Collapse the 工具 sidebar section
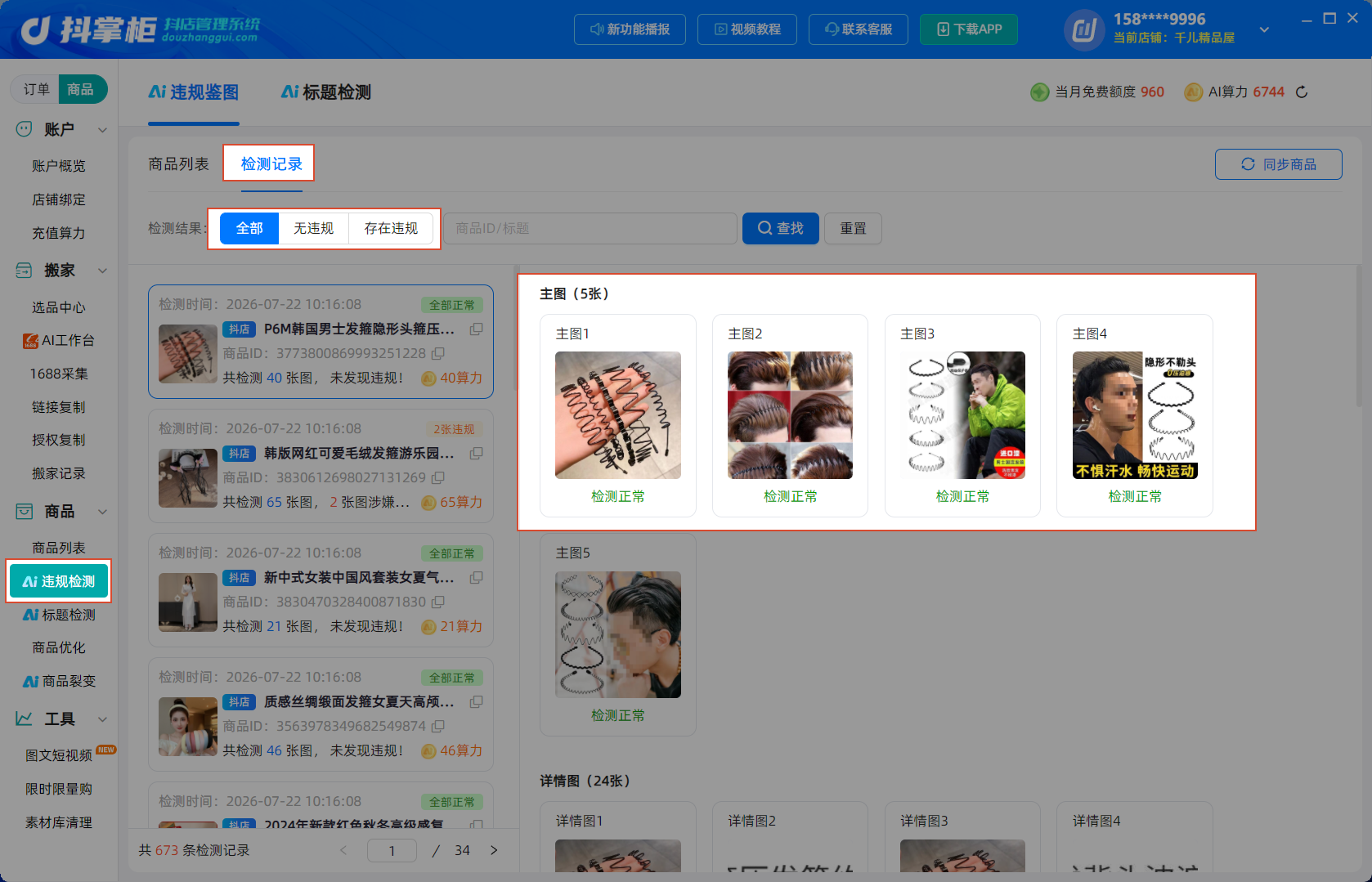Viewport: 1372px width, 882px height. 103,719
